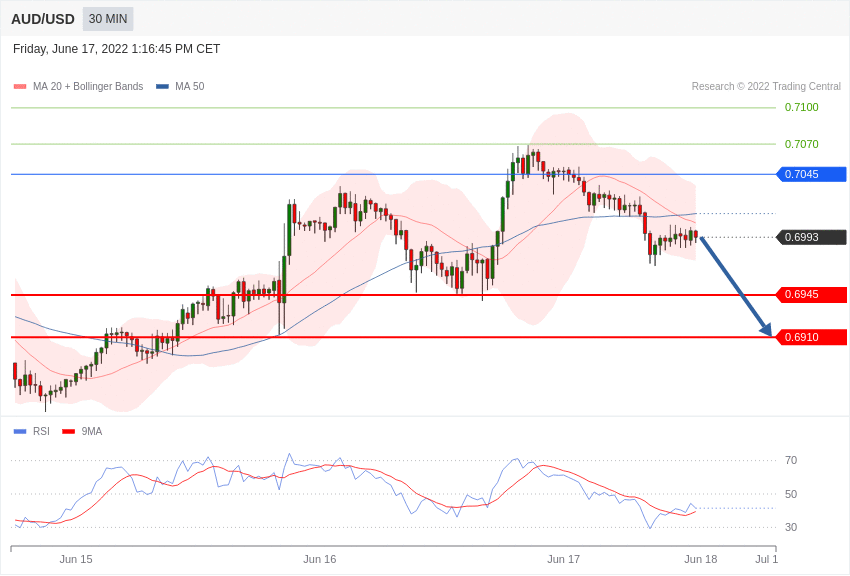Click the RSI legend swatch

(x=20, y=432)
